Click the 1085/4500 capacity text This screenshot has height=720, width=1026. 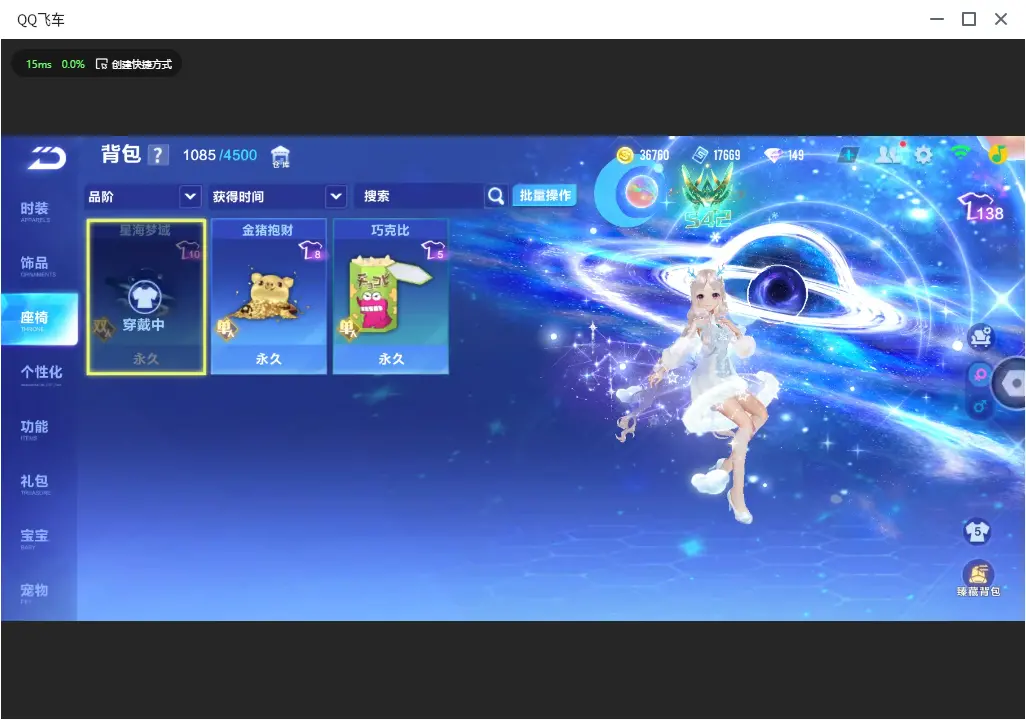pos(220,155)
